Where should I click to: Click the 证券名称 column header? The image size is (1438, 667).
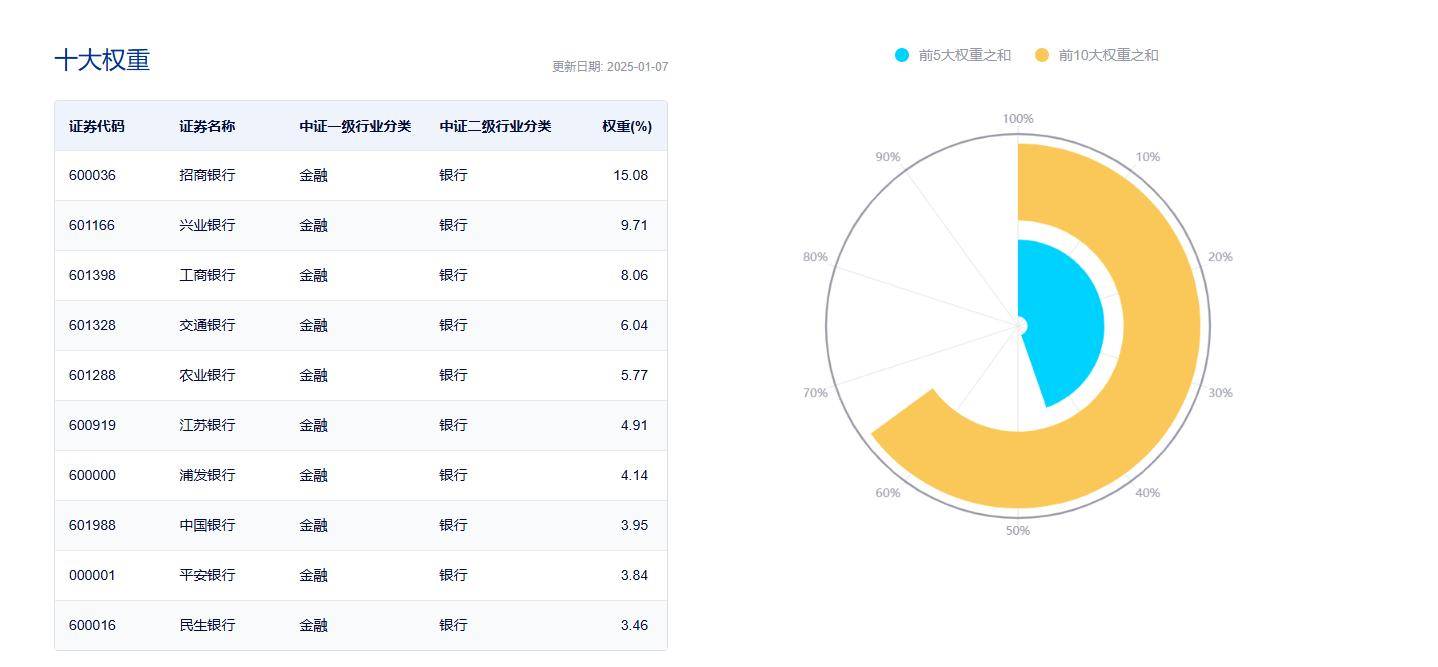(x=207, y=126)
